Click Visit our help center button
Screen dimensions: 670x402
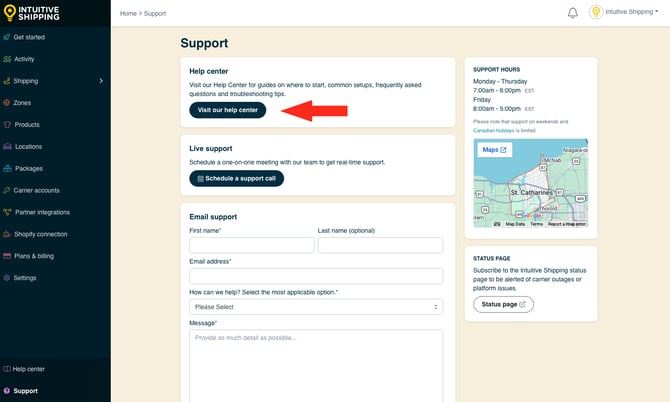(227, 110)
